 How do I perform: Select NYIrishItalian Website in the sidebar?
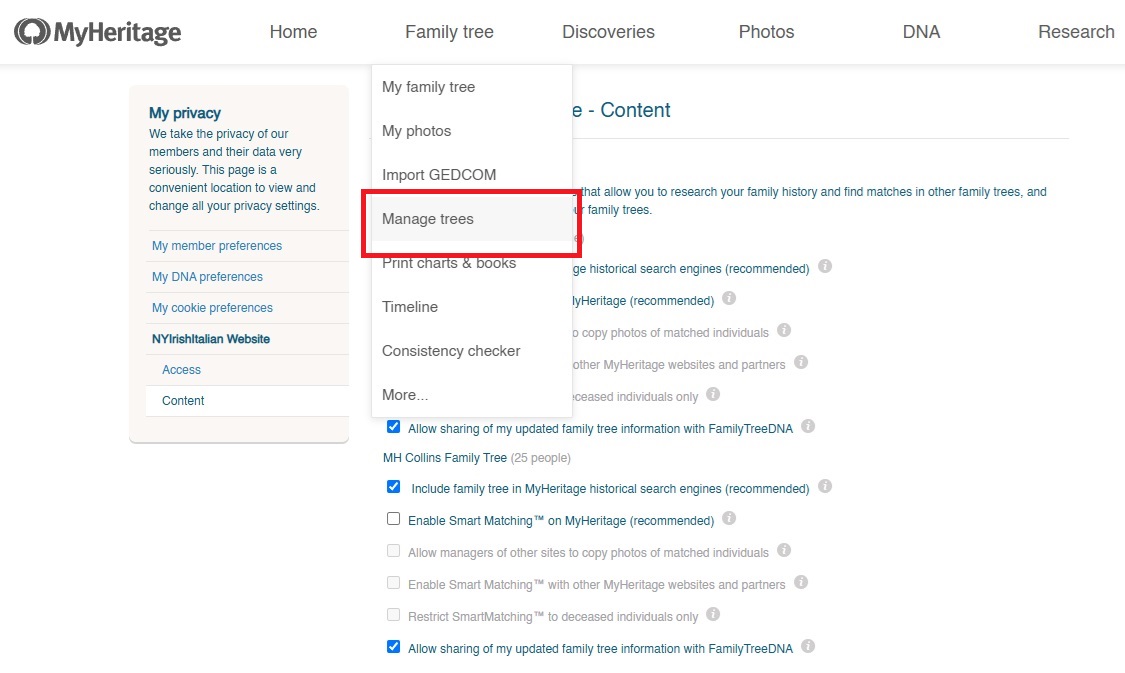coord(211,339)
